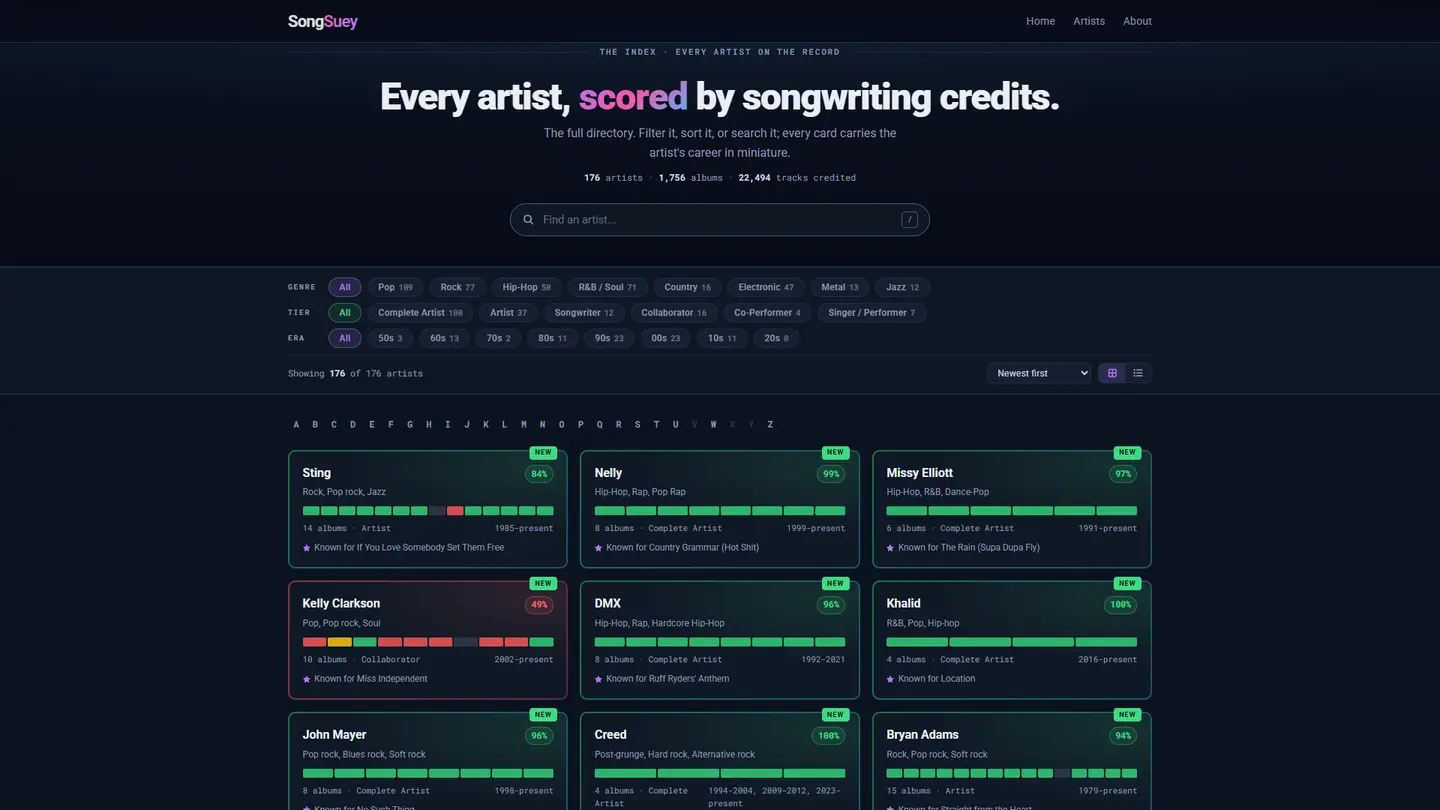
Task: Open the Artists nav link
Action: [1089, 21]
